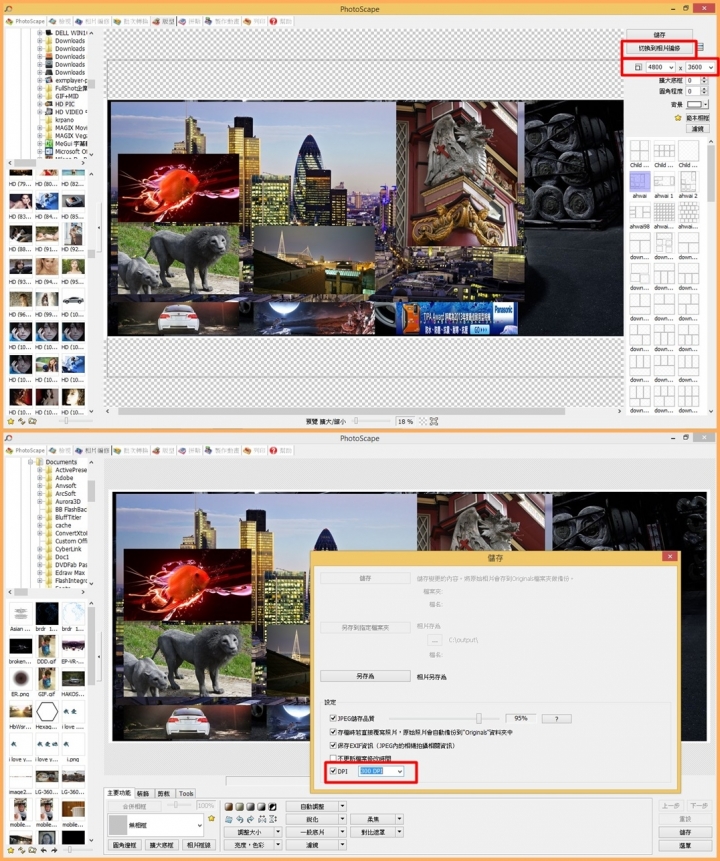Click the yellow star beside the template frame button
720x861 pixels.
tap(678, 118)
